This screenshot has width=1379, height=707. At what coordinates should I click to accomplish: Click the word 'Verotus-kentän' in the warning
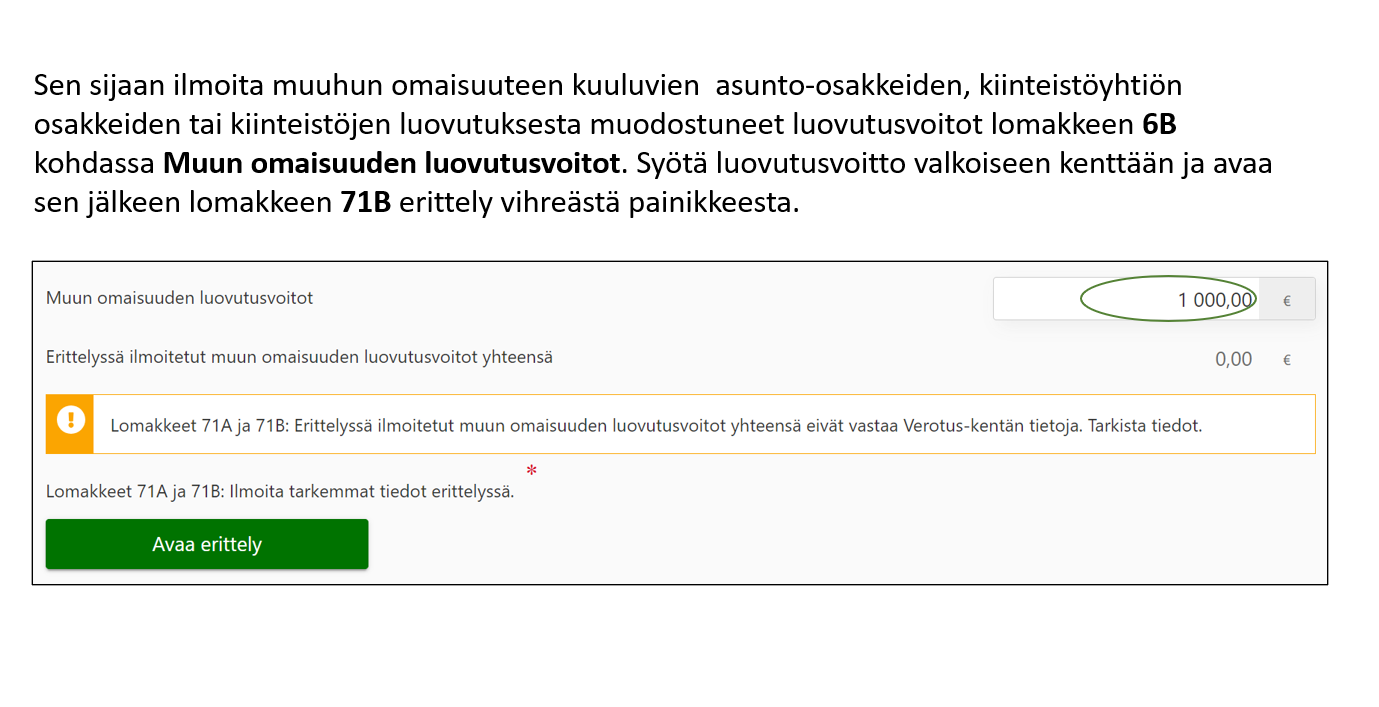click(x=957, y=425)
